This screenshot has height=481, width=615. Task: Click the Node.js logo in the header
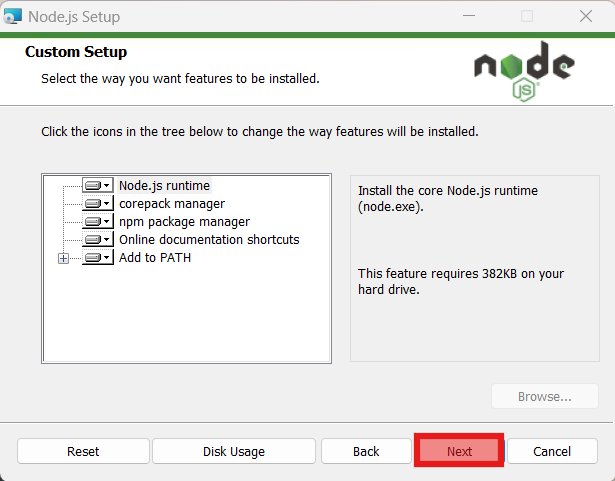click(x=524, y=71)
